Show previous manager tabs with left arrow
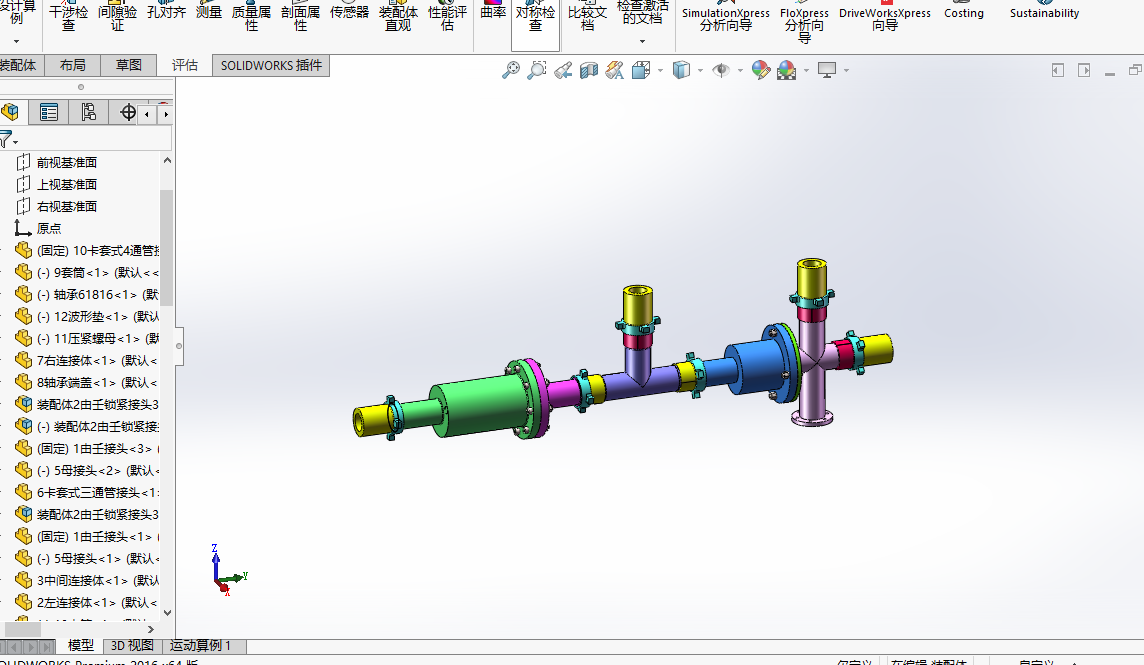The height and width of the screenshot is (665, 1144). pyautogui.click(x=147, y=114)
